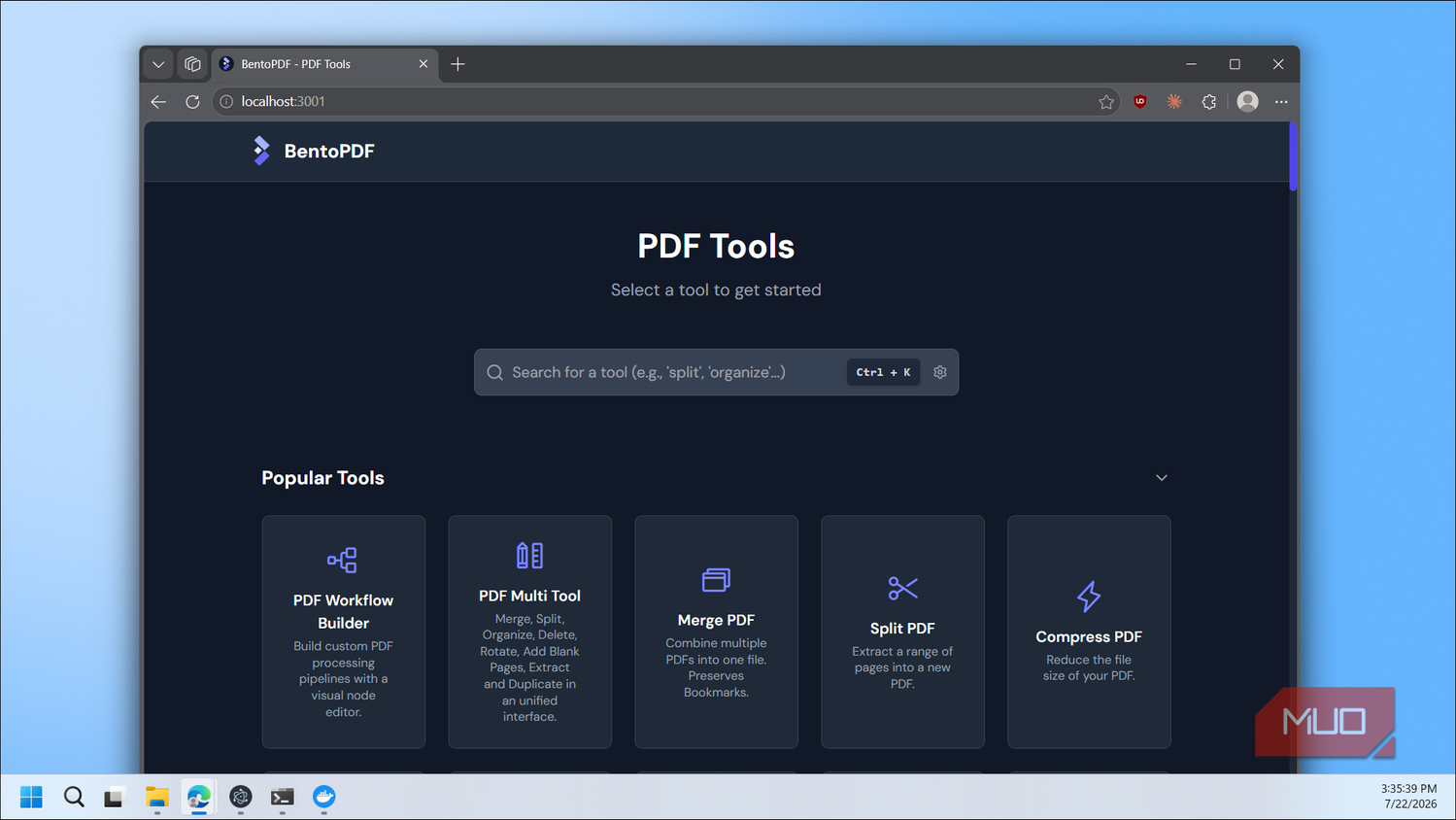Collapse the Popular Tools section chevron
The width and height of the screenshot is (1456, 820).
pyautogui.click(x=1162, y=478)
